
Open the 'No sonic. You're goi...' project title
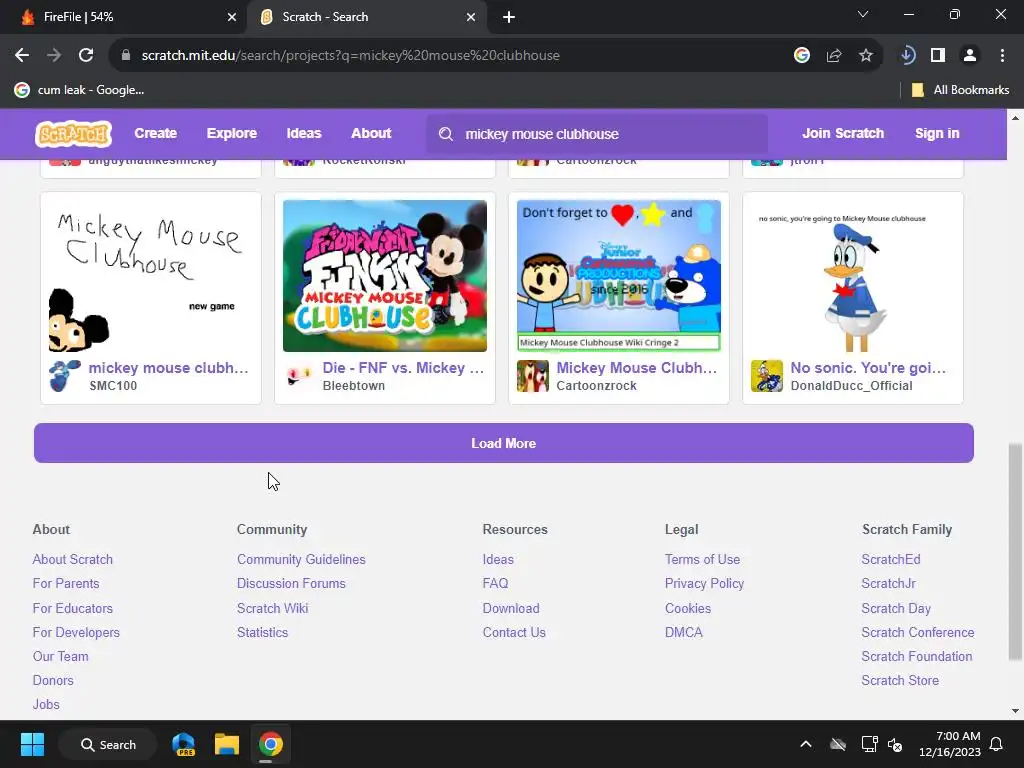[x=869, y=368]
